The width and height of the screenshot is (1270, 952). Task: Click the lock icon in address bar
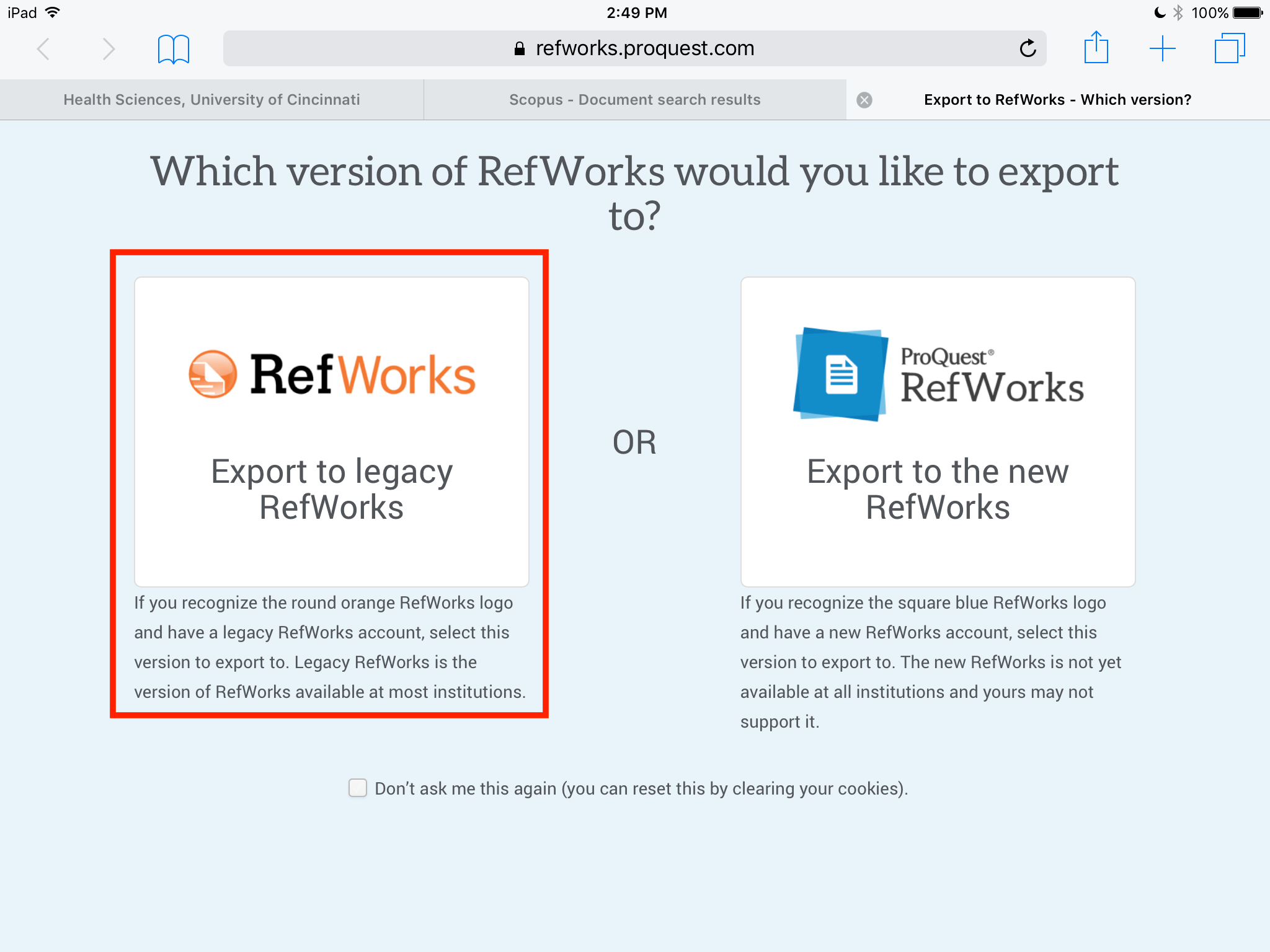pos(520,48)
